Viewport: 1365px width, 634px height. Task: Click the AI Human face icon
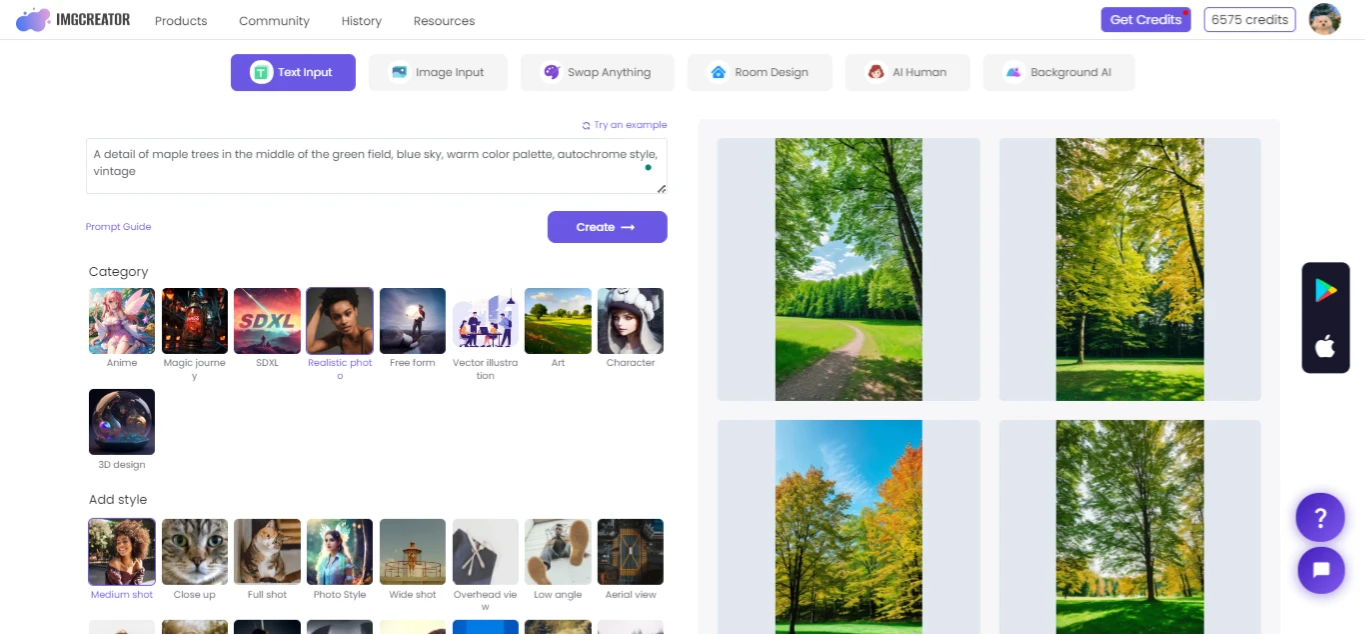click(876, 72)
